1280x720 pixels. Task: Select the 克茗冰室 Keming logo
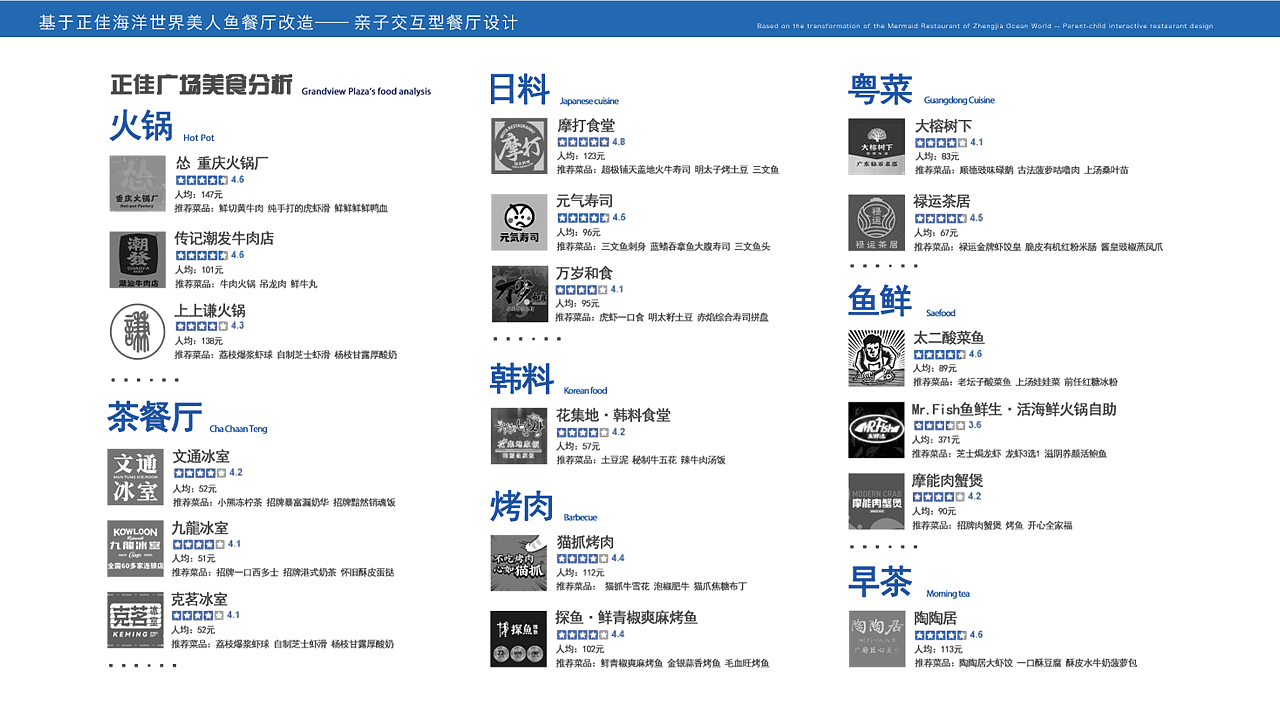pyautogui.click(x=135, y=620)
